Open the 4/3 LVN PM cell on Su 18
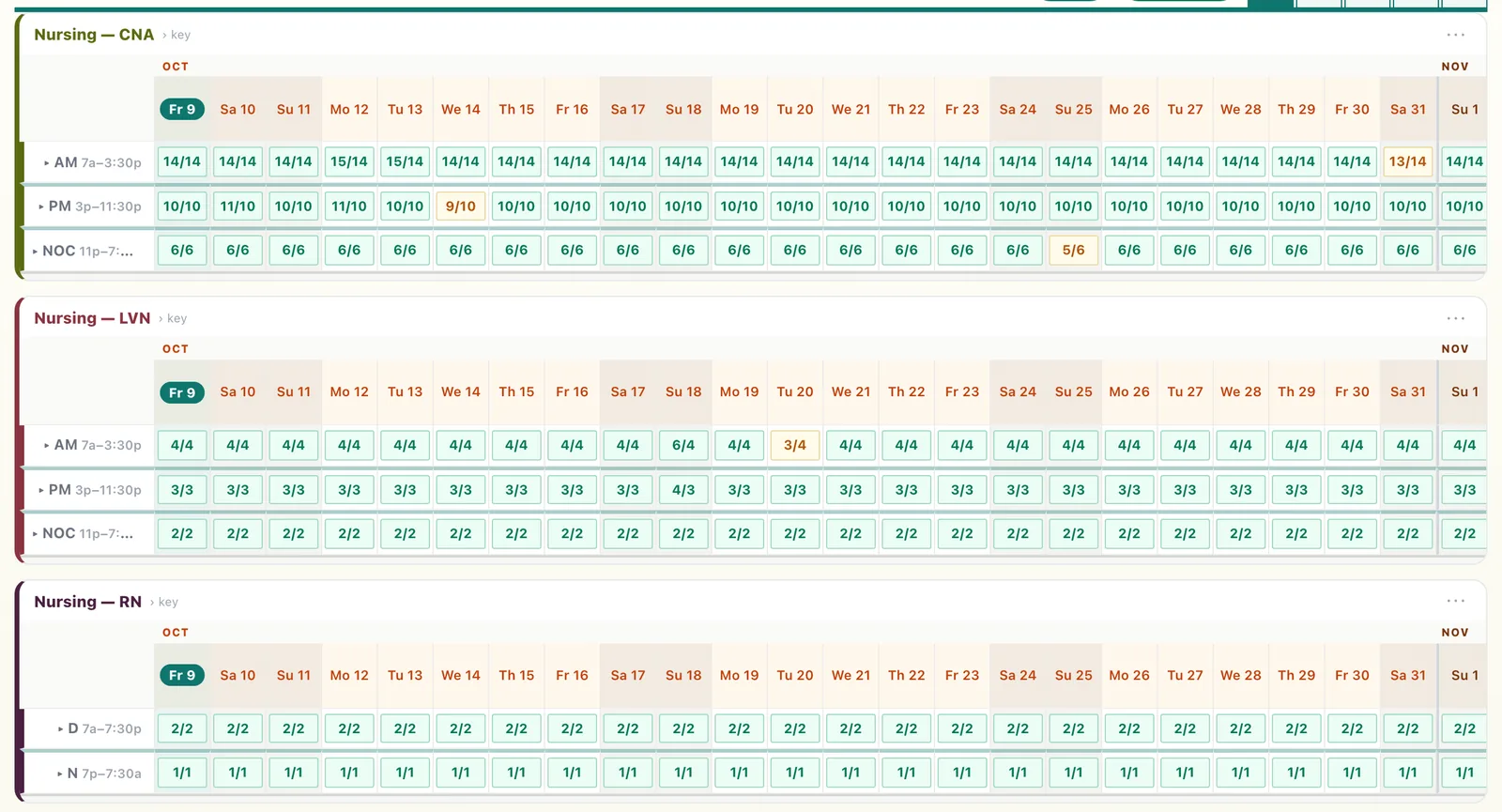Image resolution: width=1502 pixels, height=812 pixels. pos(683,490)
